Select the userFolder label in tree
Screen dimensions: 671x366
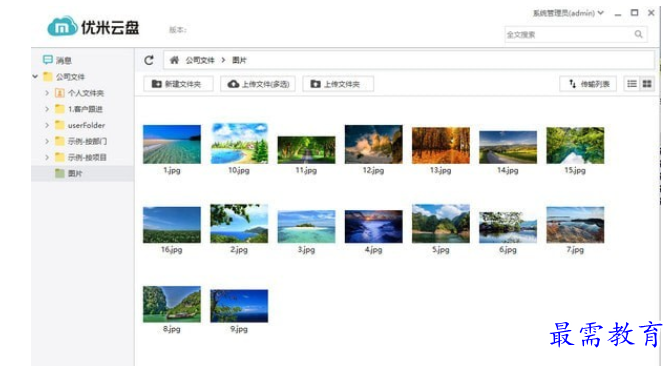pyautogui.click(x=86, y=125)
